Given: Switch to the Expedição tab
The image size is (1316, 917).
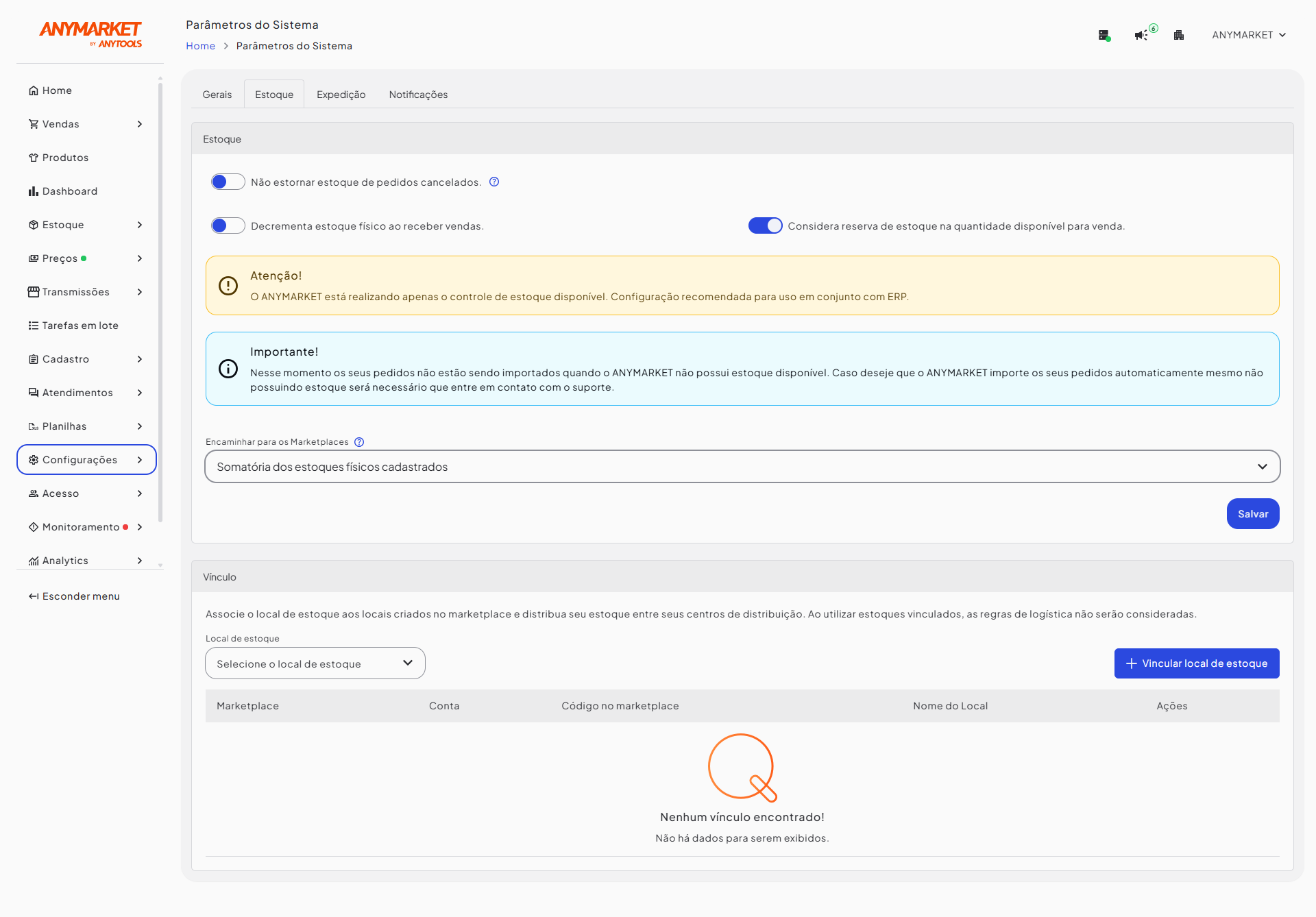Looking at the screenshot, I should click(341, 95).
